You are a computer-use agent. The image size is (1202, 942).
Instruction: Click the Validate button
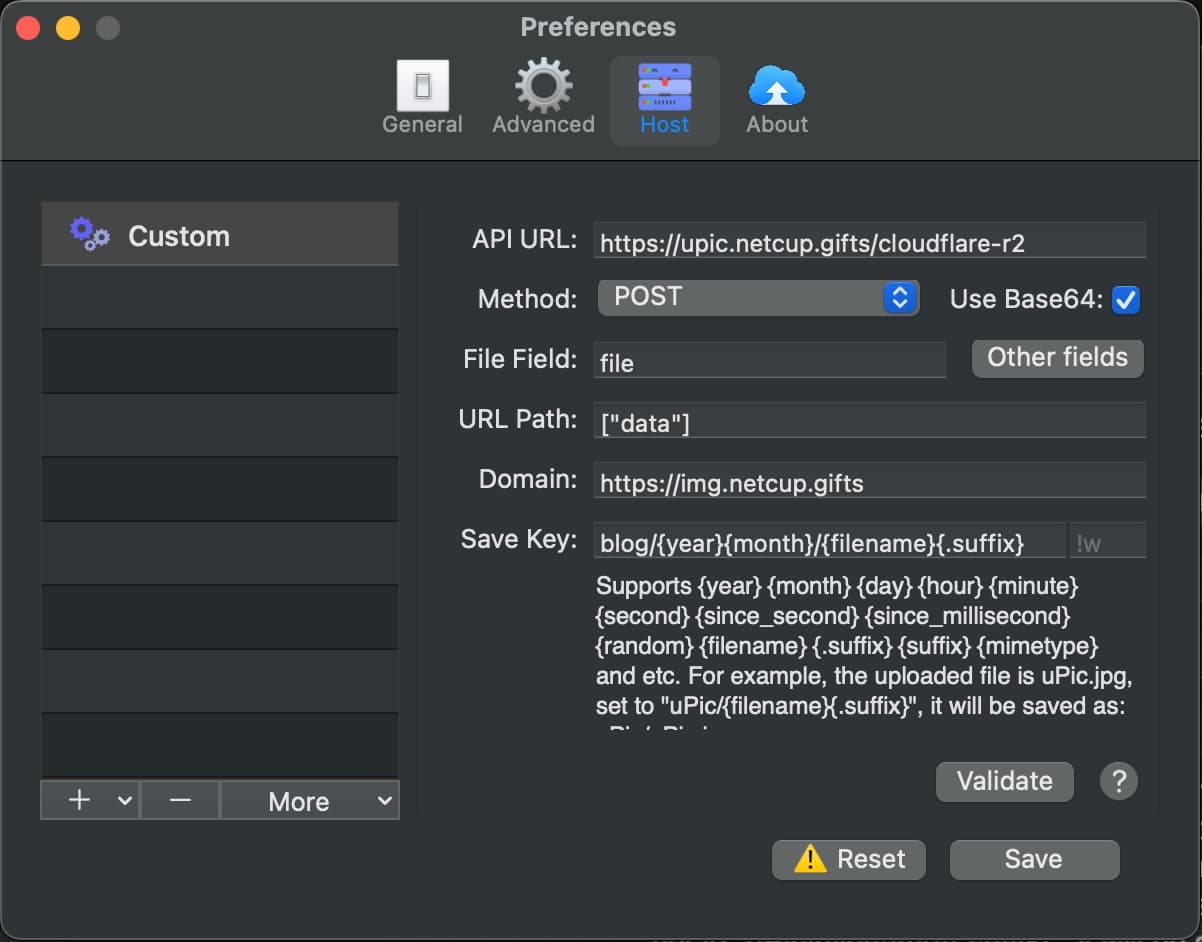click(1004, 782)
